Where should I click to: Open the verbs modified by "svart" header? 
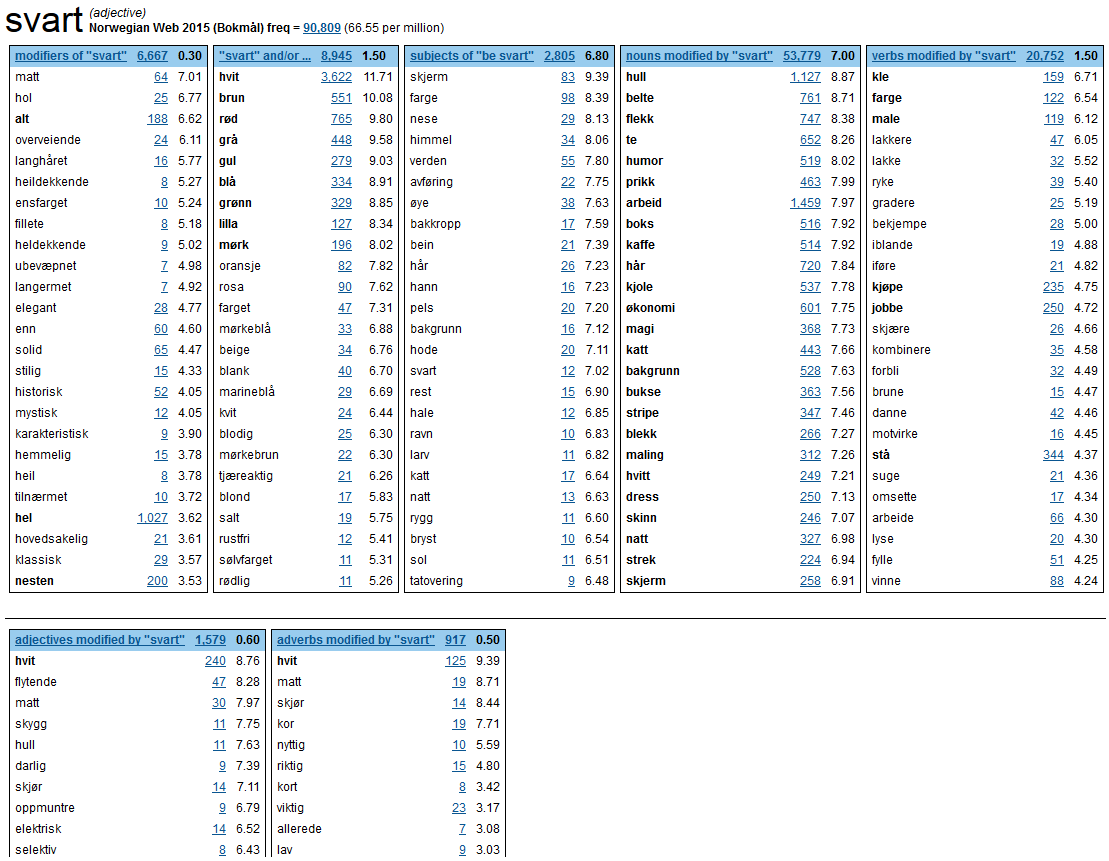[x=943, y=56]
